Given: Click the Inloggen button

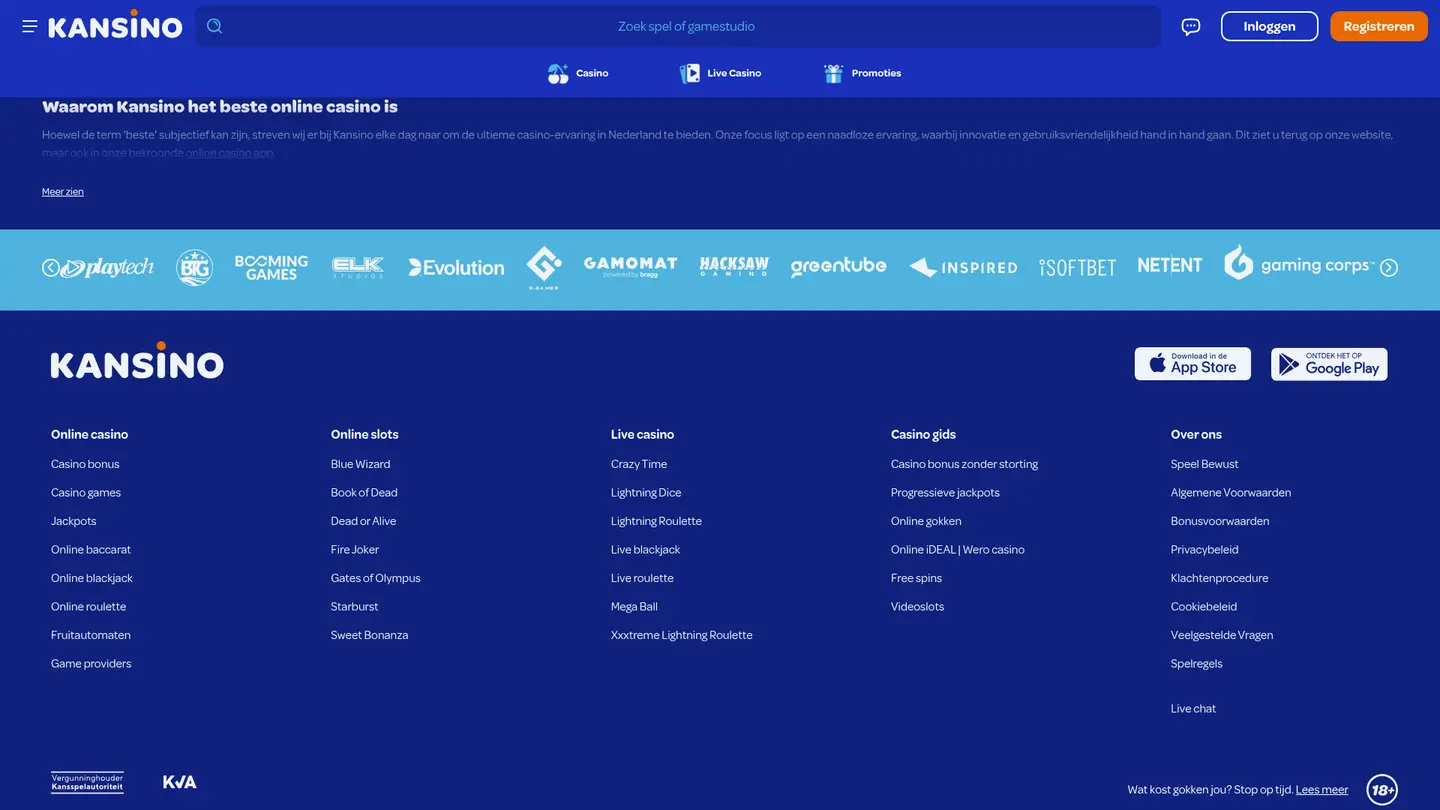Looking at the screenshot, I should (1269, 27).
